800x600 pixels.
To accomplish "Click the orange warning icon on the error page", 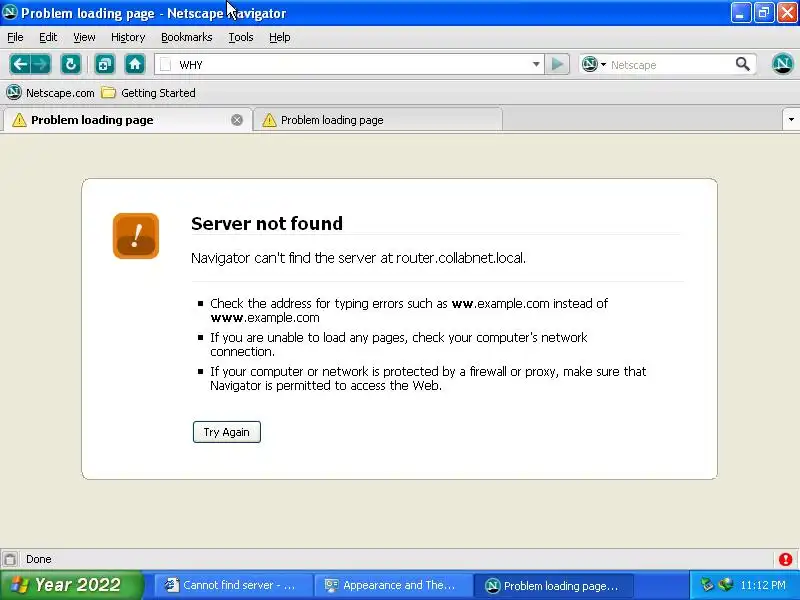I will 136,236.
